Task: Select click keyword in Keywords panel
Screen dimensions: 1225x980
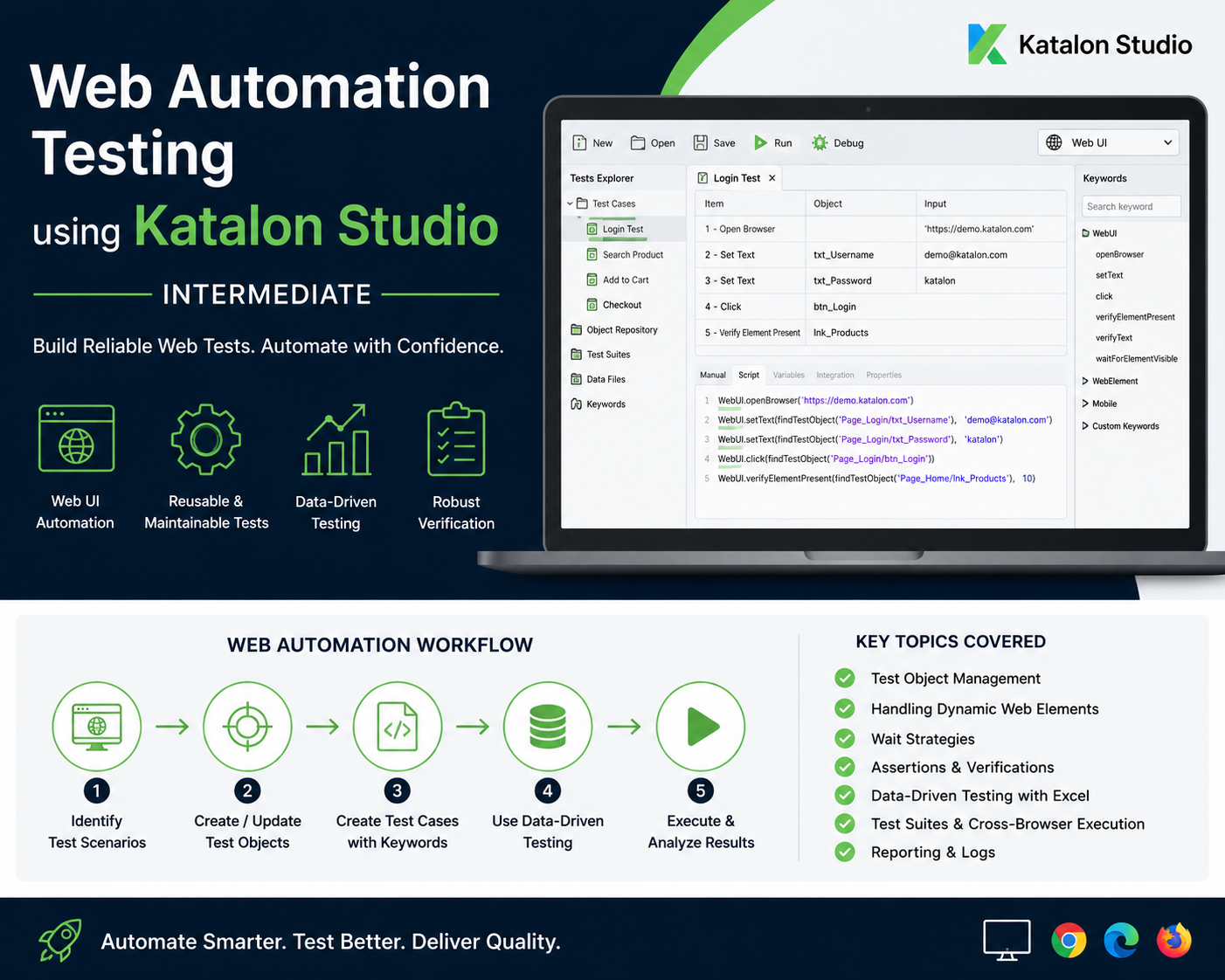Action: pyautogui.click(x=1104, y=296)
